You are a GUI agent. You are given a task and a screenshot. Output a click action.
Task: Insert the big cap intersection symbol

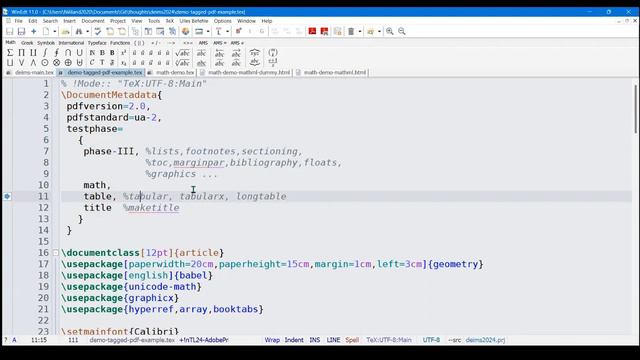pos(68,53)
